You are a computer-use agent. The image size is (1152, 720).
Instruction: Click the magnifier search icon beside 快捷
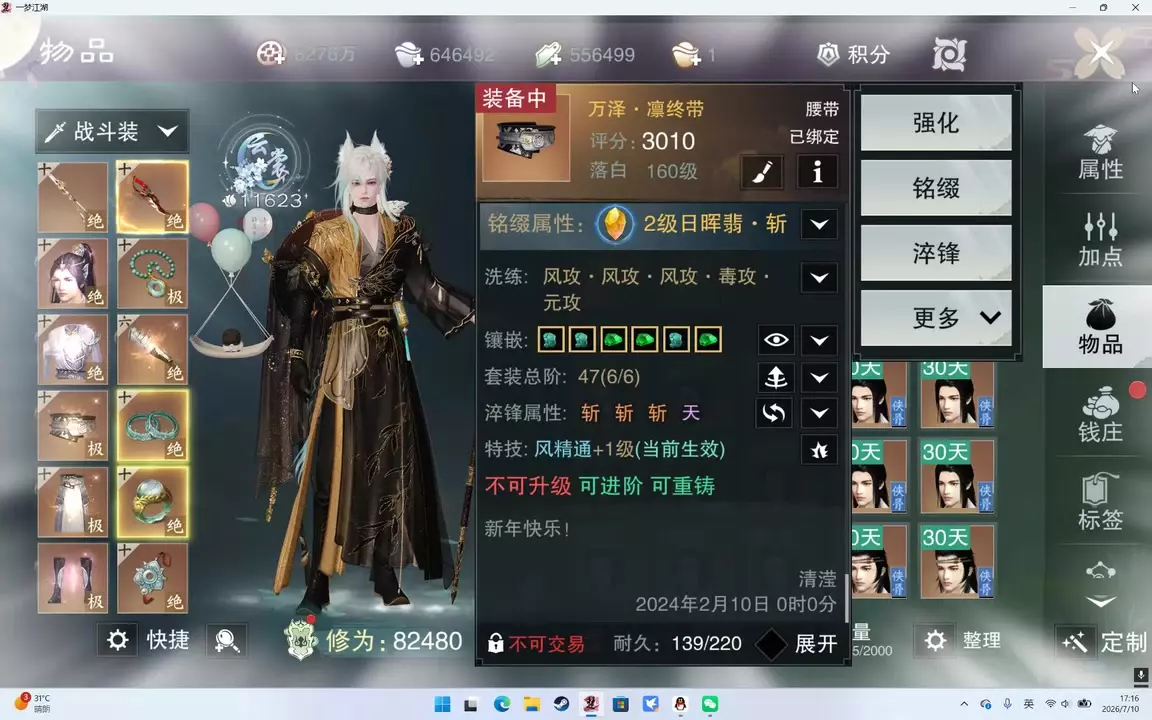click(227, 641)
